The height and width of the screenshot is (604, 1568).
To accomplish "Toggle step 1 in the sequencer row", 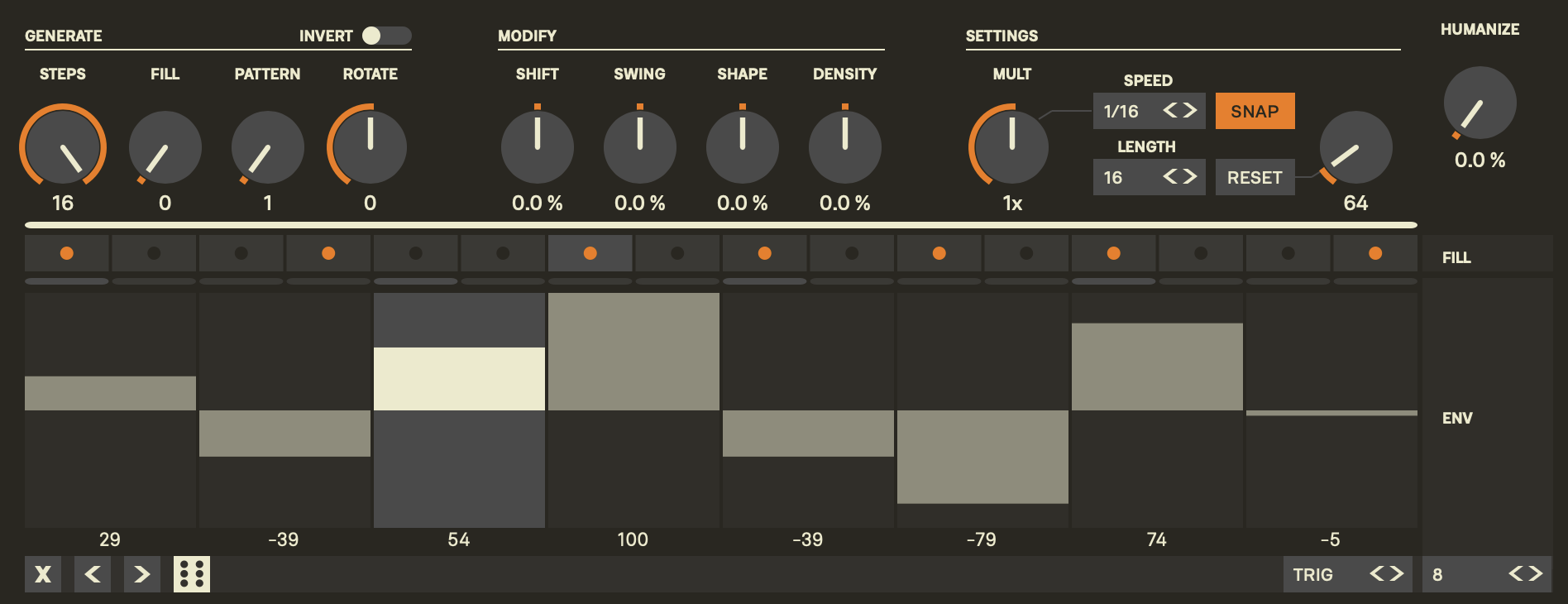I will tap(67, 253).
